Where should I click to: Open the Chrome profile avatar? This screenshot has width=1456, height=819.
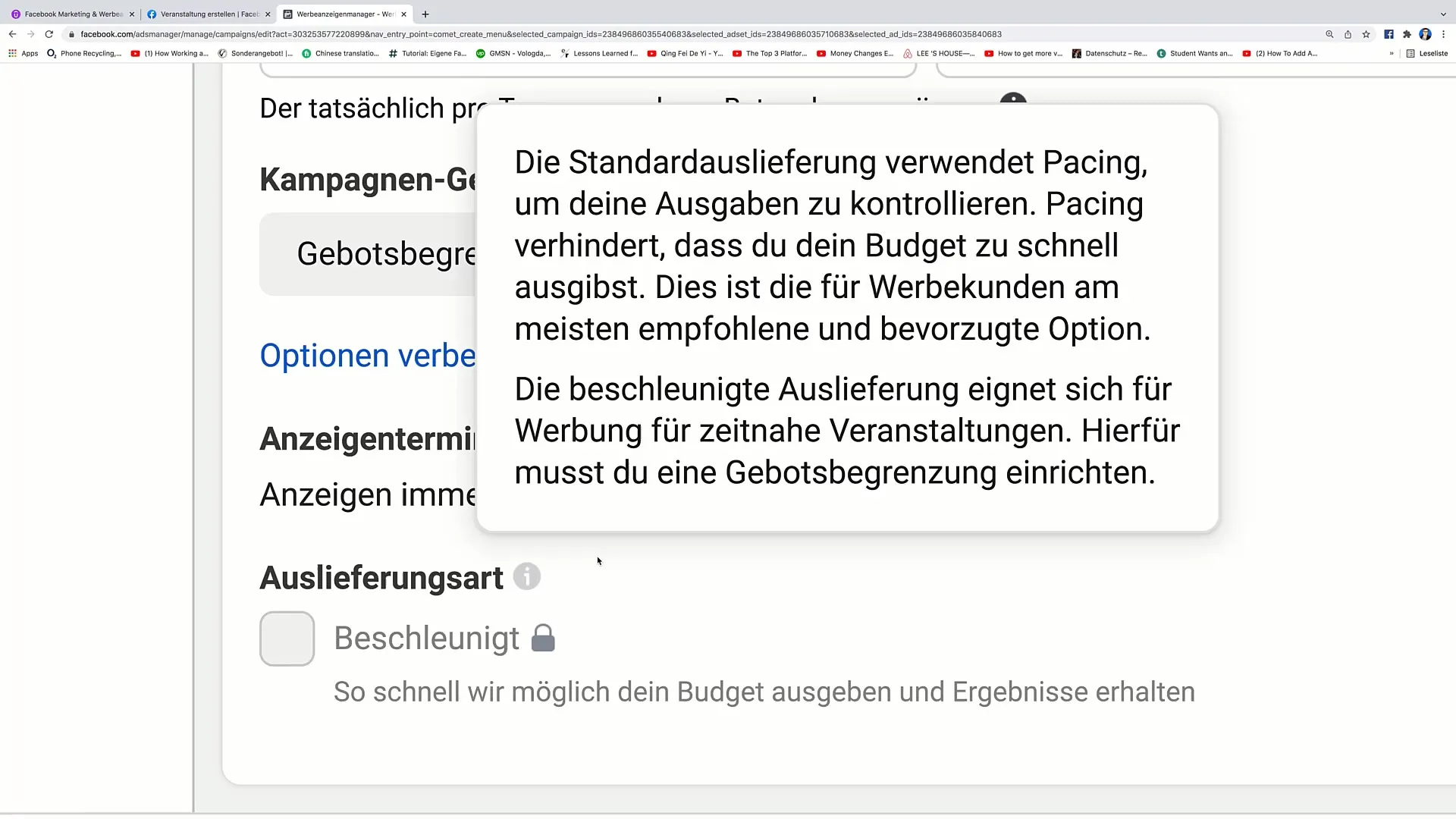point(1425,34)
